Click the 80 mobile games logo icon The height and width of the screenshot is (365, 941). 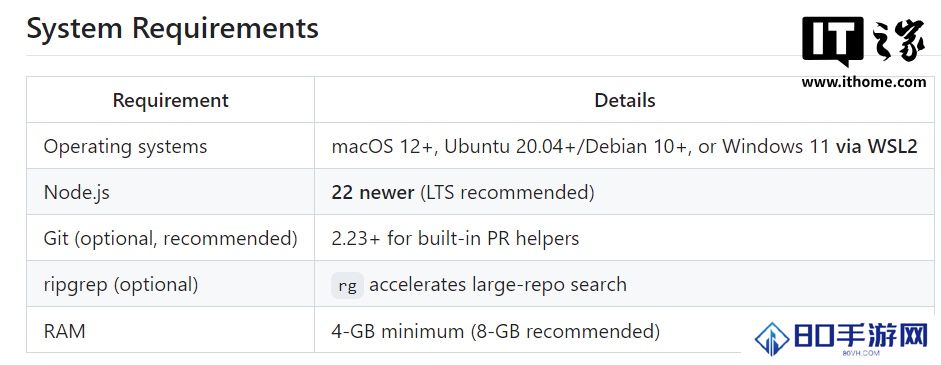841,340
